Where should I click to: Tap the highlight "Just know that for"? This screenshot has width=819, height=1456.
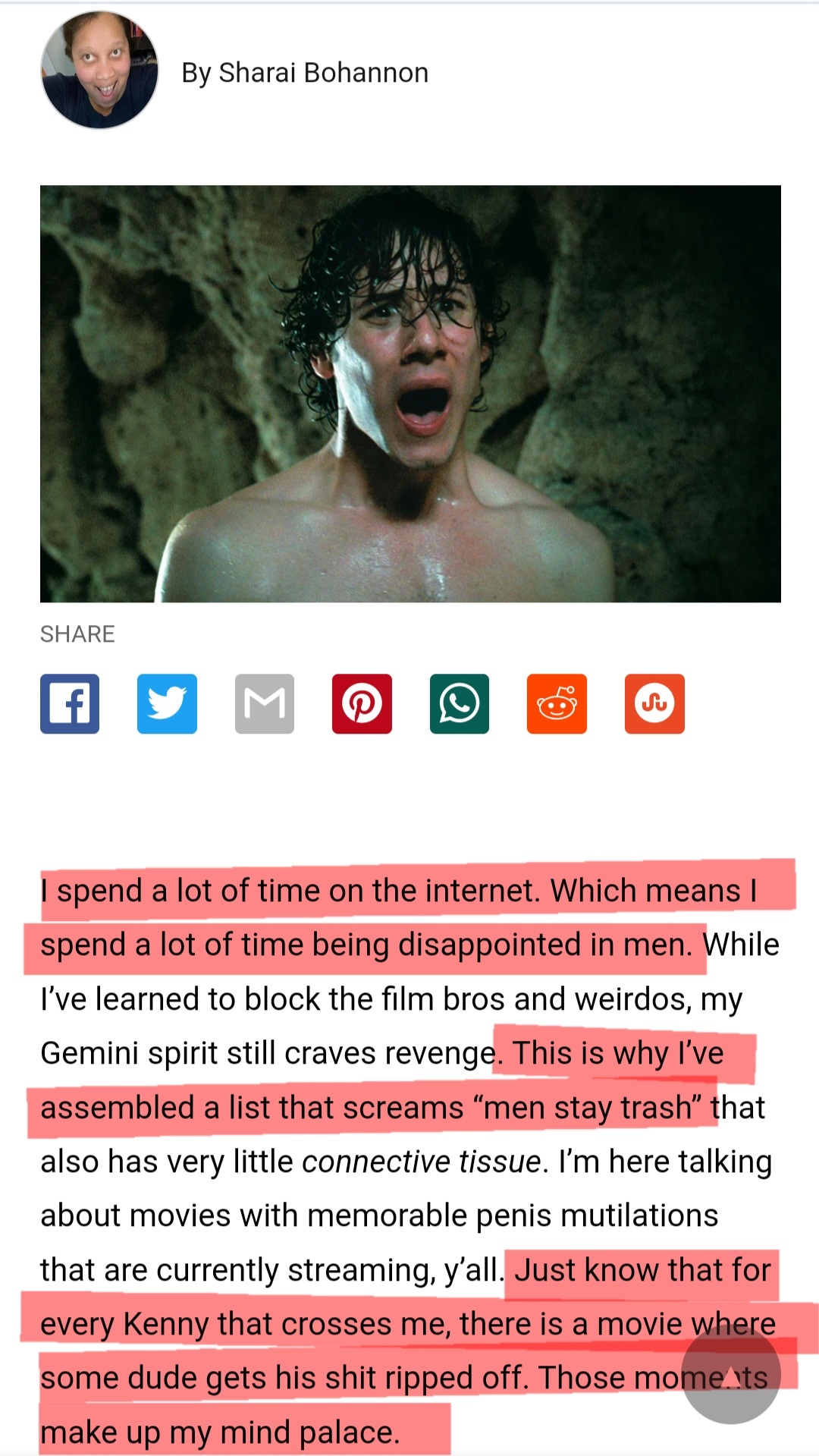coord(642,1270)
